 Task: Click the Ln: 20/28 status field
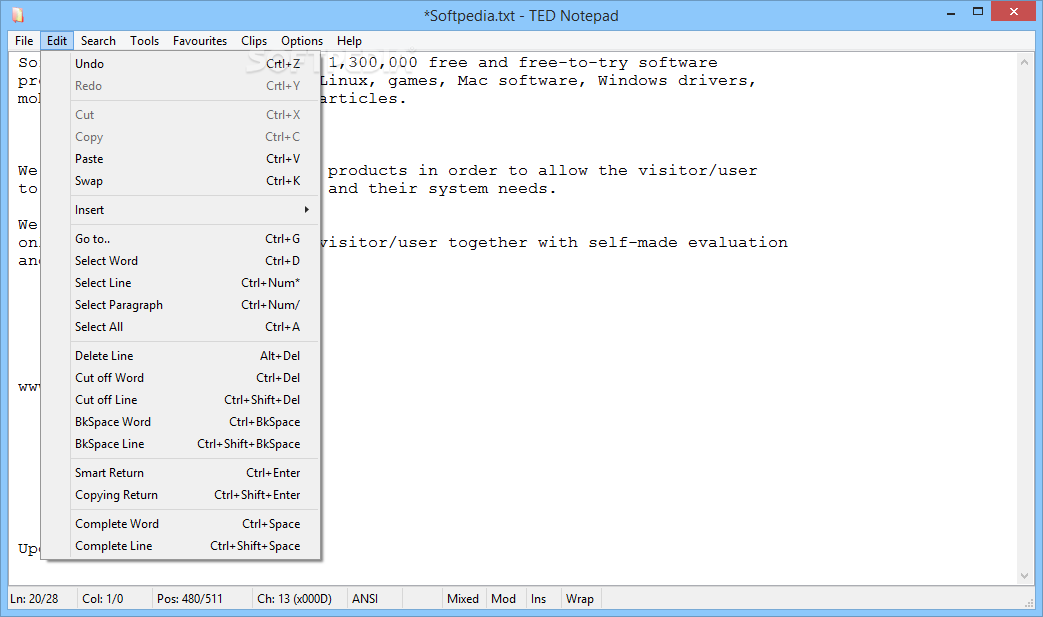pos(42,598)
